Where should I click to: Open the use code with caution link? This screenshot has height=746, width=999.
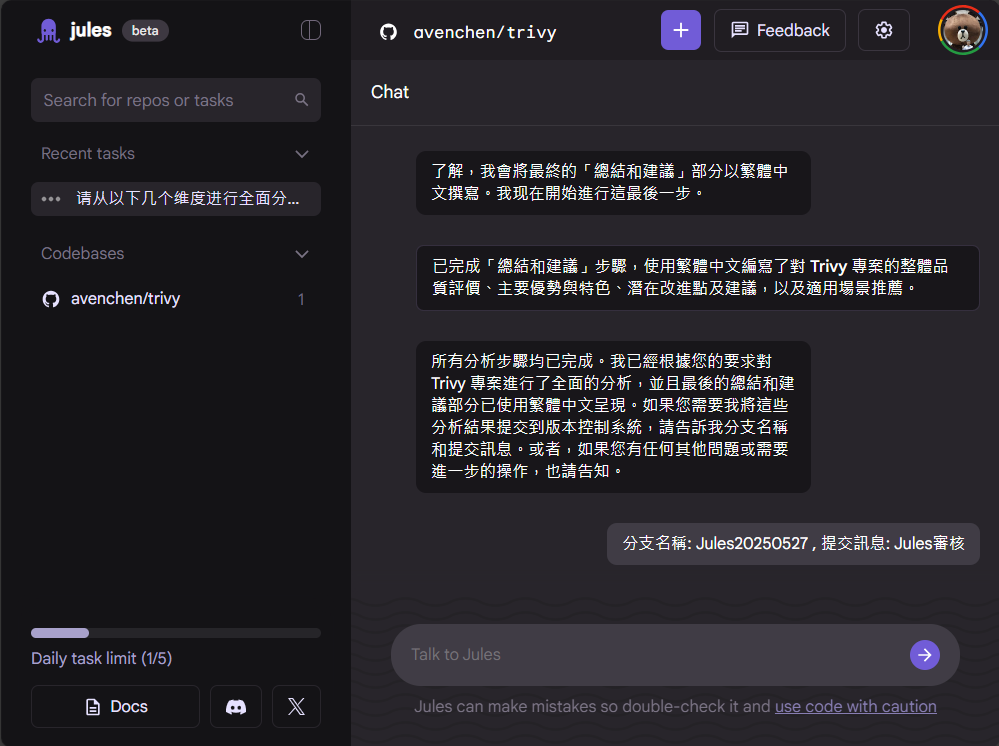[x=855, y=707]
